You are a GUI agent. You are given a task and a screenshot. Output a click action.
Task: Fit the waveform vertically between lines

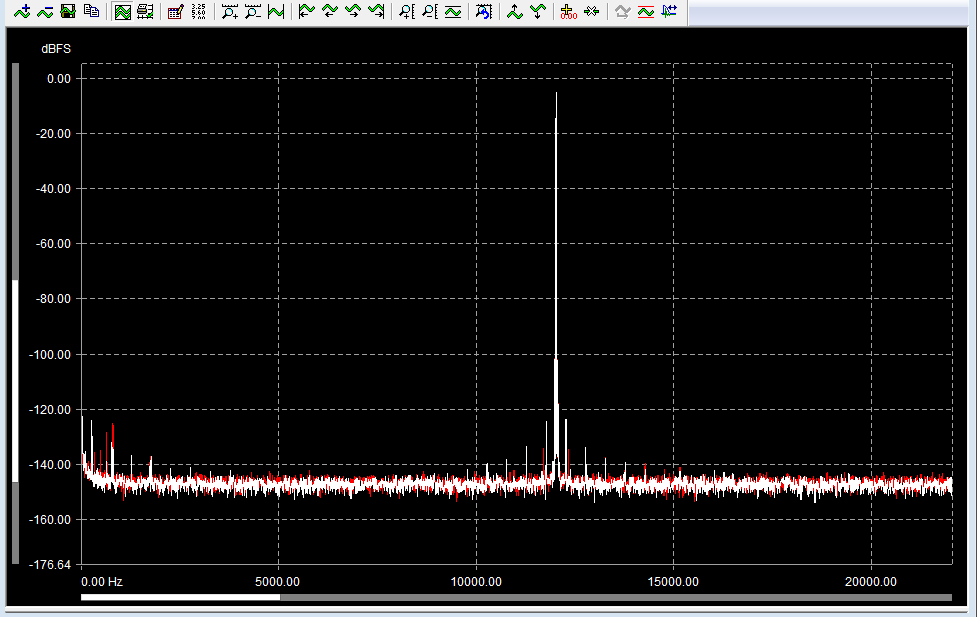click(x=453, y=11)
